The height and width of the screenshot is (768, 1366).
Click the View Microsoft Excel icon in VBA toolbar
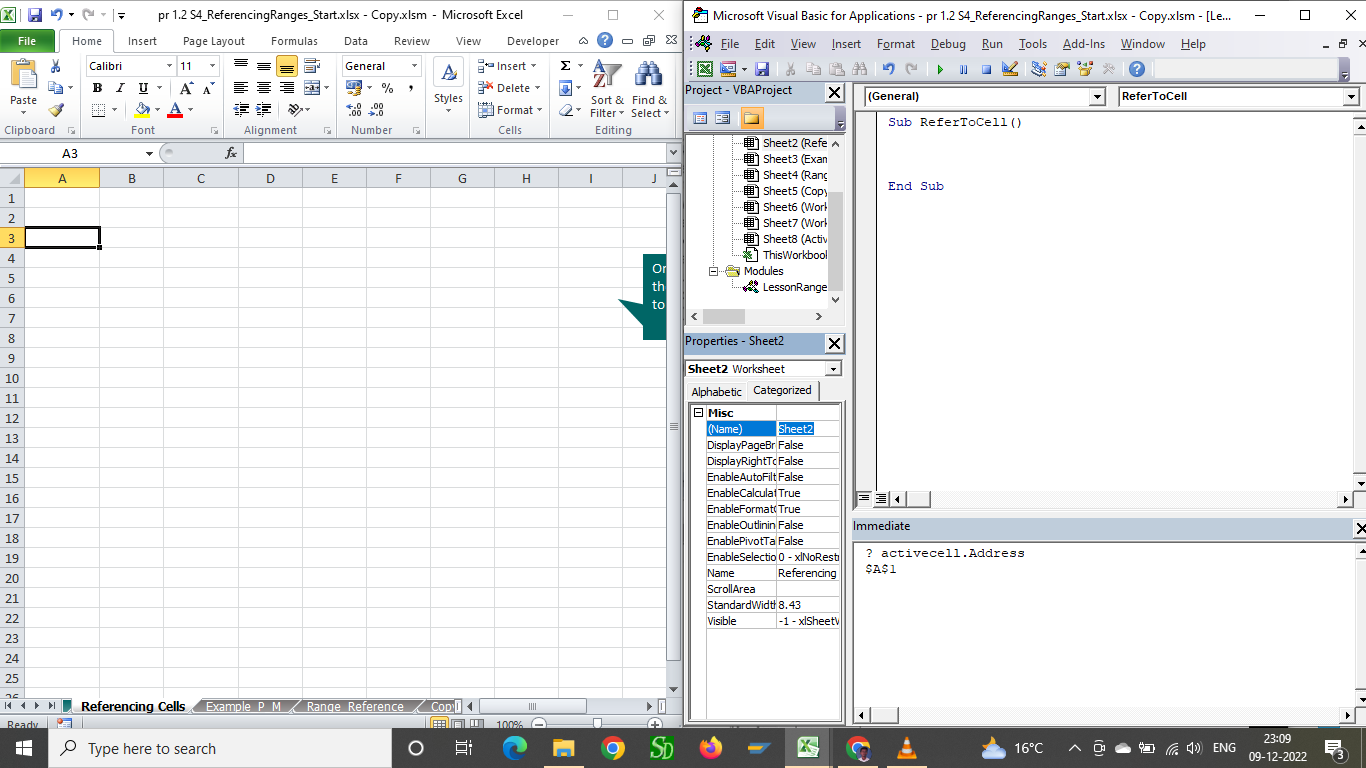click(x=705, y=69)
